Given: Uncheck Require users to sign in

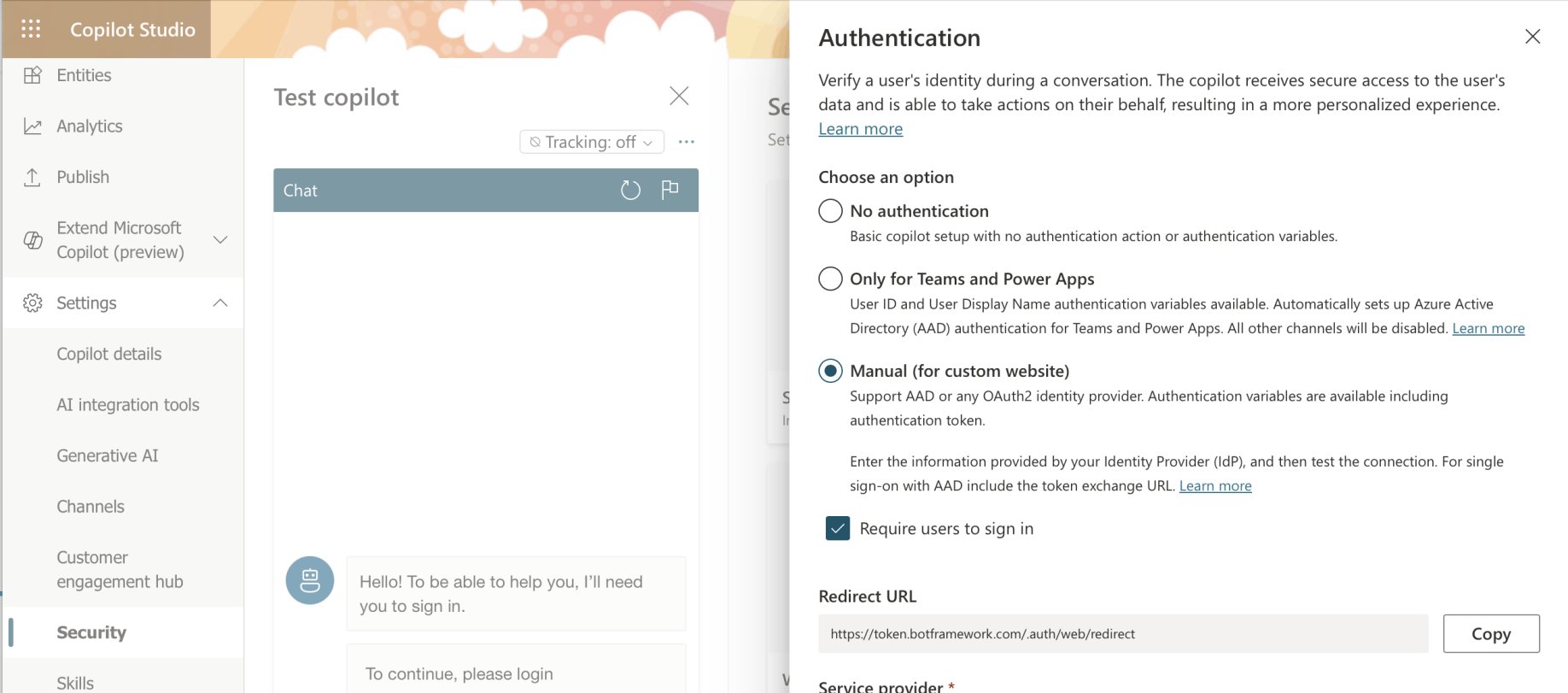Looking at the screenshot, I should pyautogui.click(x=838, y=529).
